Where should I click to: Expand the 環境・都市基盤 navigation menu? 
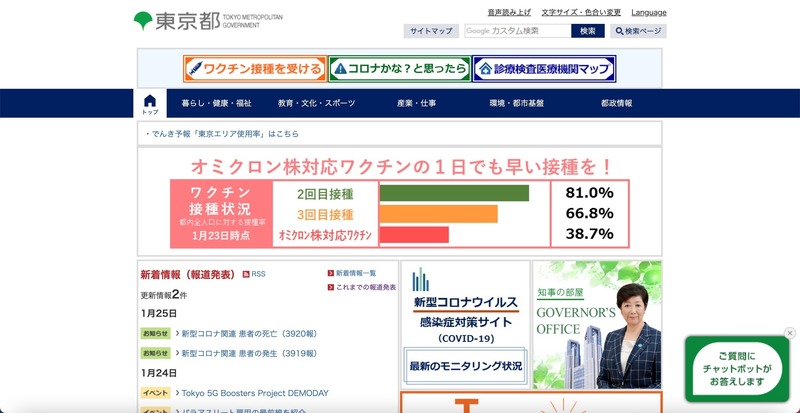point(516,104)
